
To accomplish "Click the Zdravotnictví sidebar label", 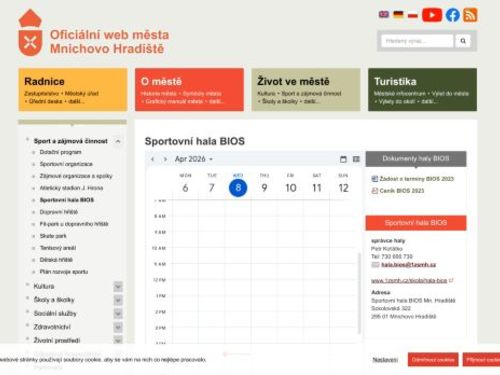I will pos(52,327).
